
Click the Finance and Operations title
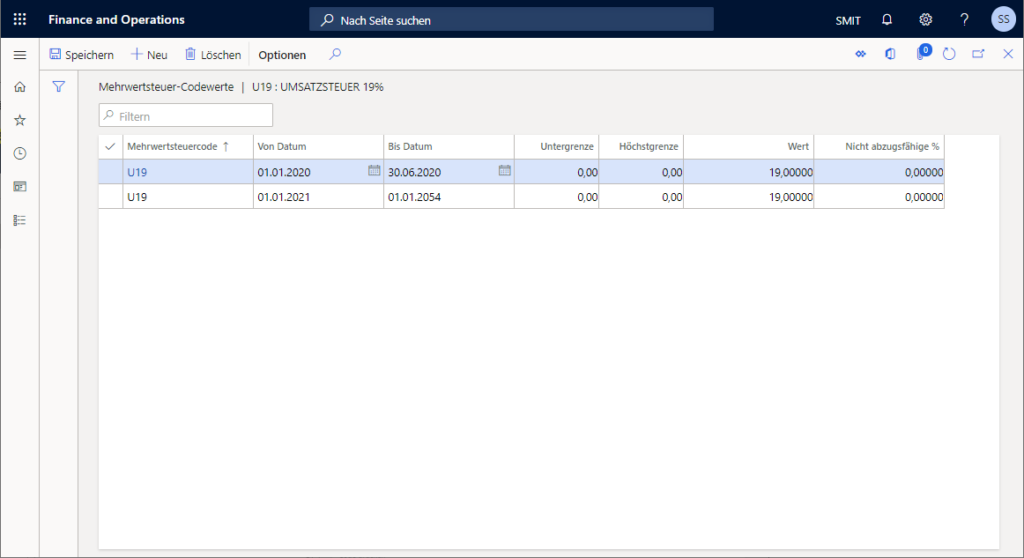tap(116, 20)
